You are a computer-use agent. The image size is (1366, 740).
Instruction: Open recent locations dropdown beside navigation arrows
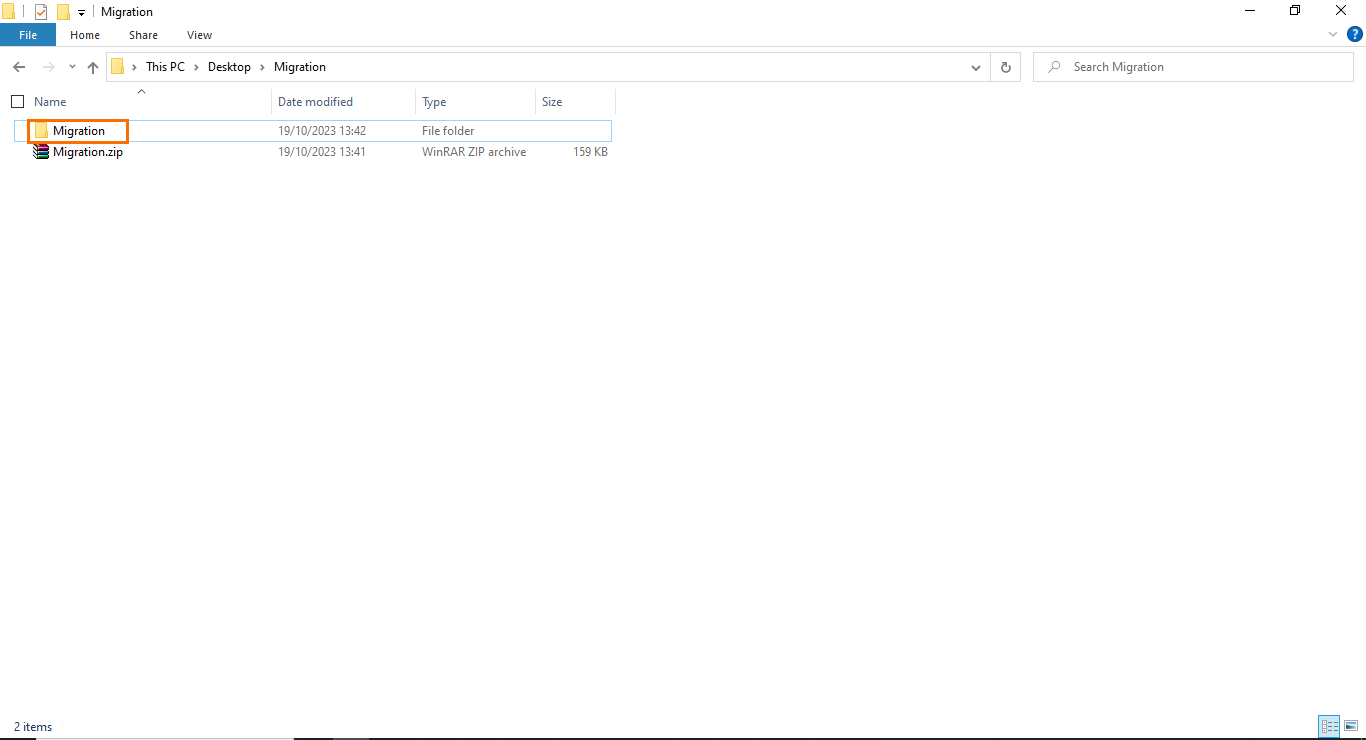(x=71, y=66)
